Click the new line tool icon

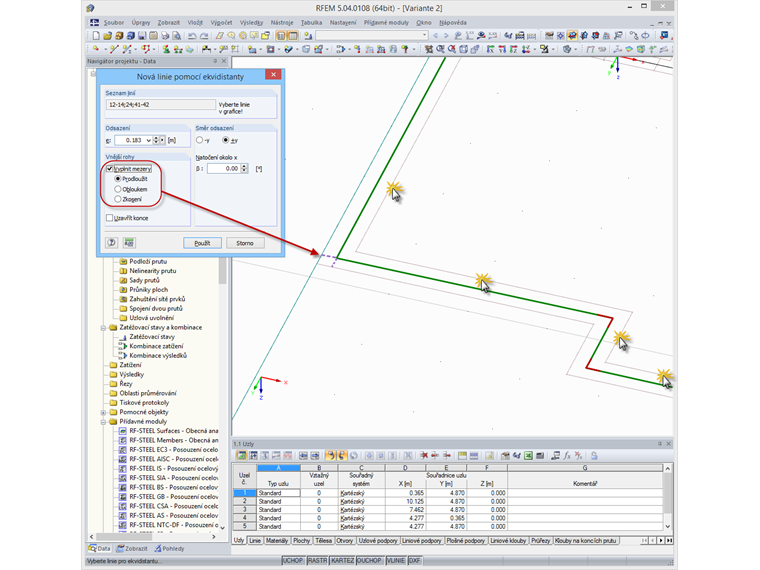click(x=114, y=49)
